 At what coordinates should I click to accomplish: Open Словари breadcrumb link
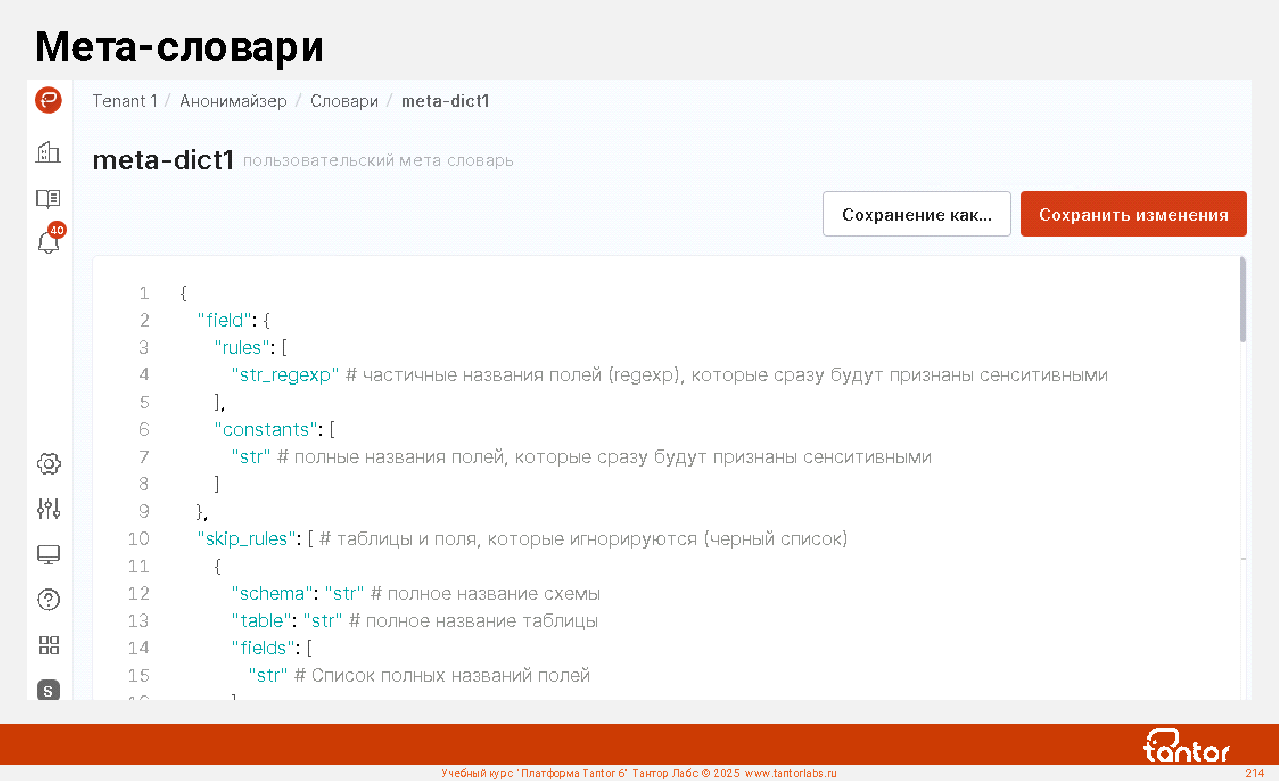pyautogui.click(x=344, y=101)
